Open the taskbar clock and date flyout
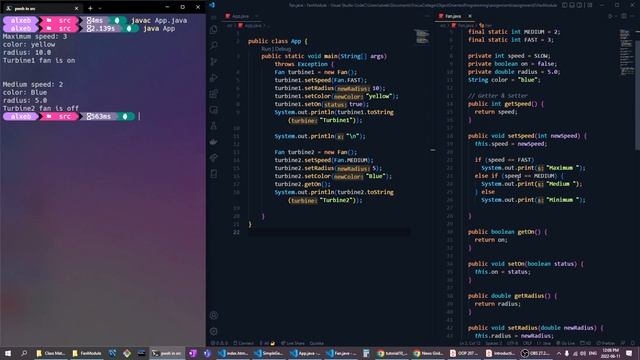640x360 pixels. pyautogui.click(x=610, y=353)
